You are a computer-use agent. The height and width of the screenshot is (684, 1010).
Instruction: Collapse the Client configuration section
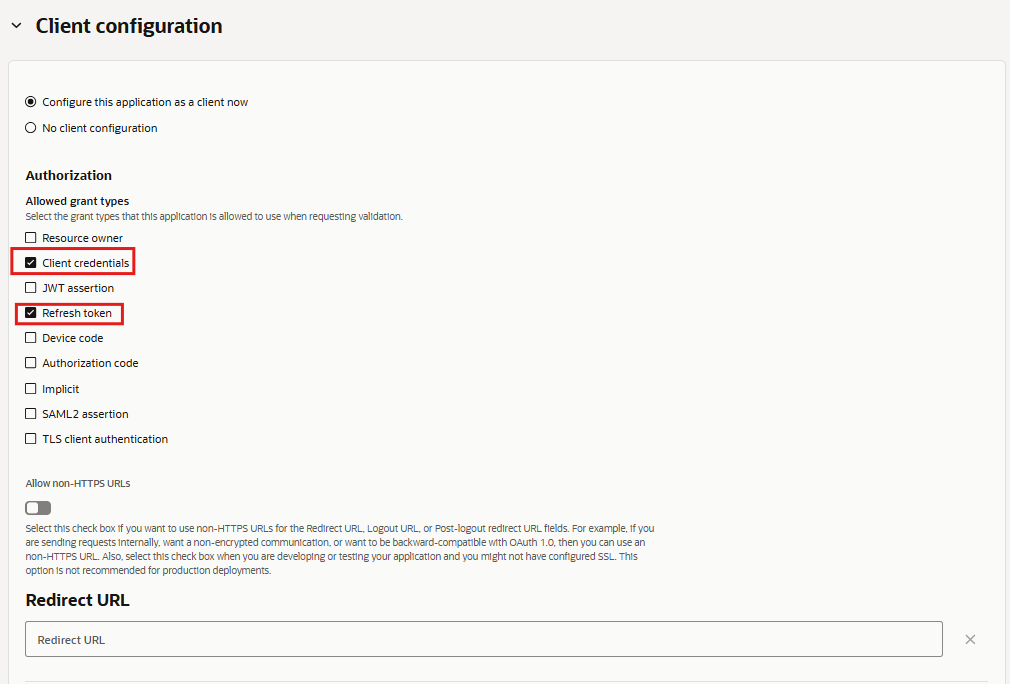click(16, 26)
